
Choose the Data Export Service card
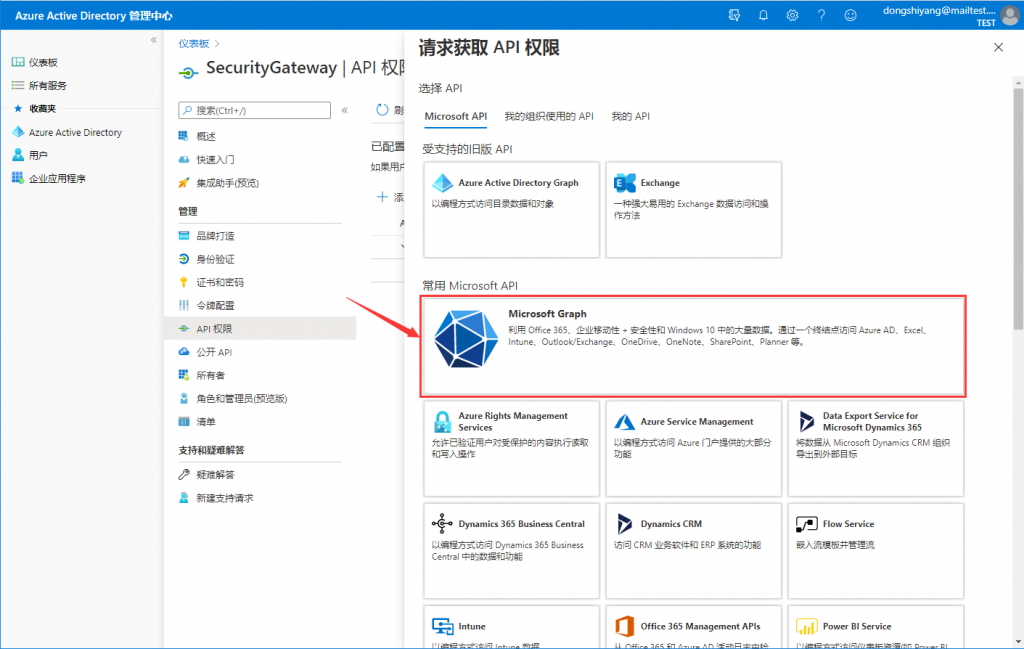coord(876,449)
